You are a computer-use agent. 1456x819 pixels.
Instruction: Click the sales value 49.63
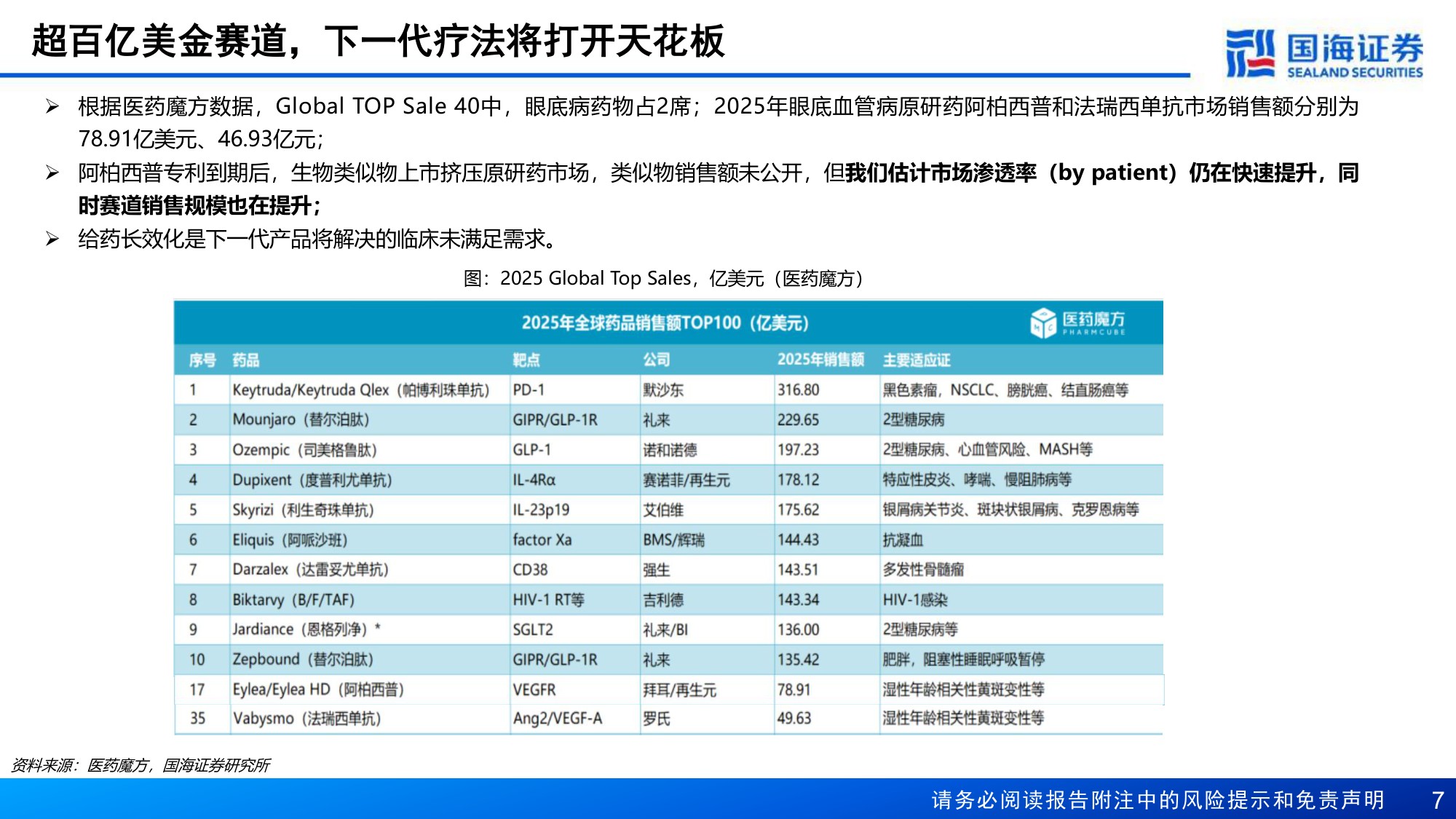(x=794, y=719)
